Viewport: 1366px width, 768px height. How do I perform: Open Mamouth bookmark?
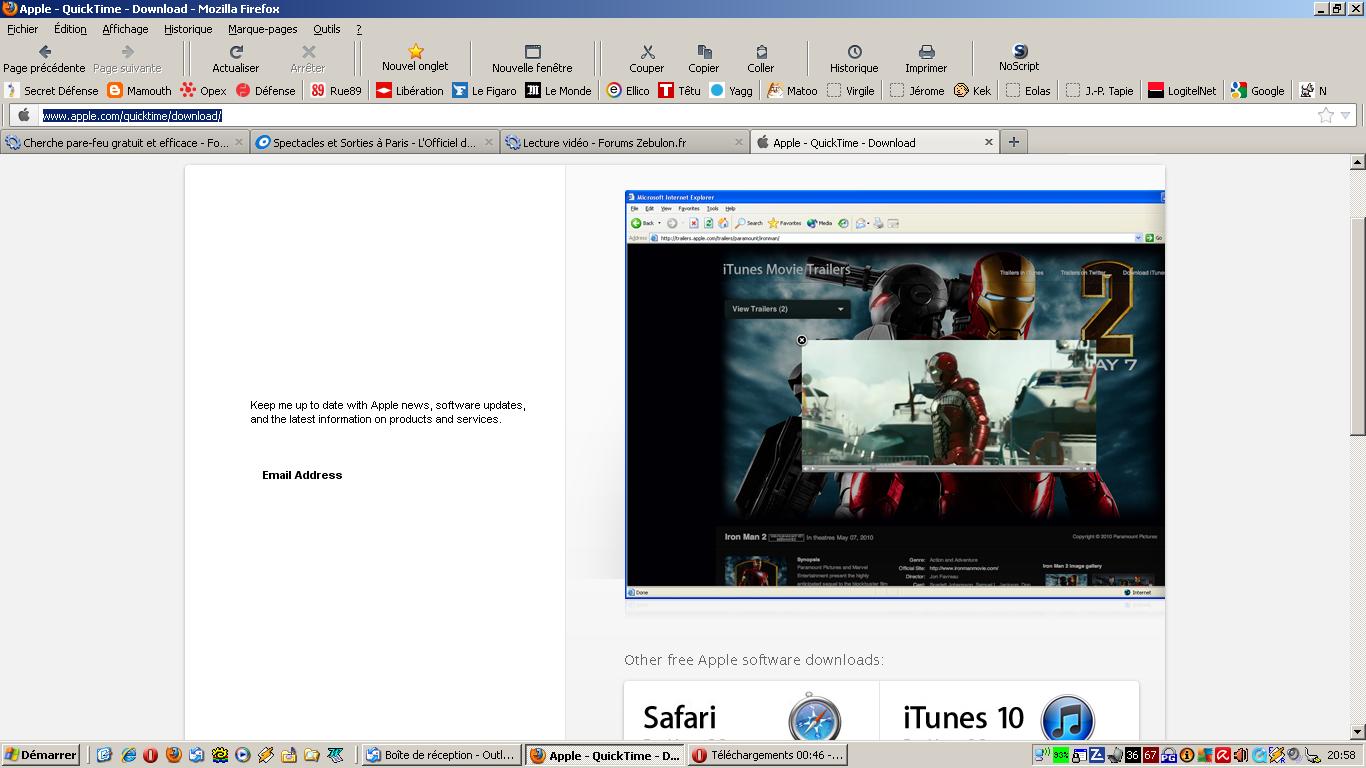coord(139,90)
